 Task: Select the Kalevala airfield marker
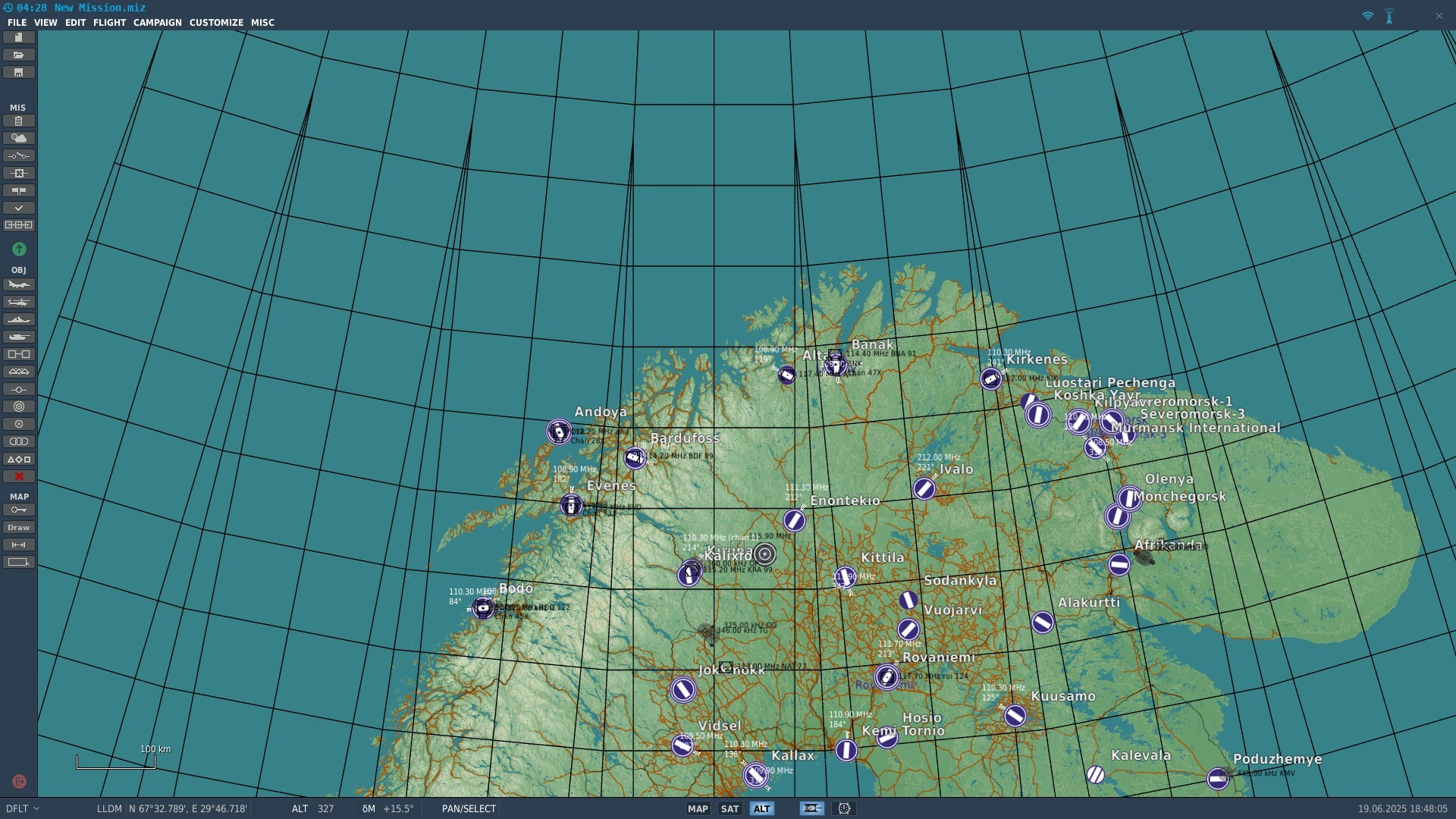1095,774
